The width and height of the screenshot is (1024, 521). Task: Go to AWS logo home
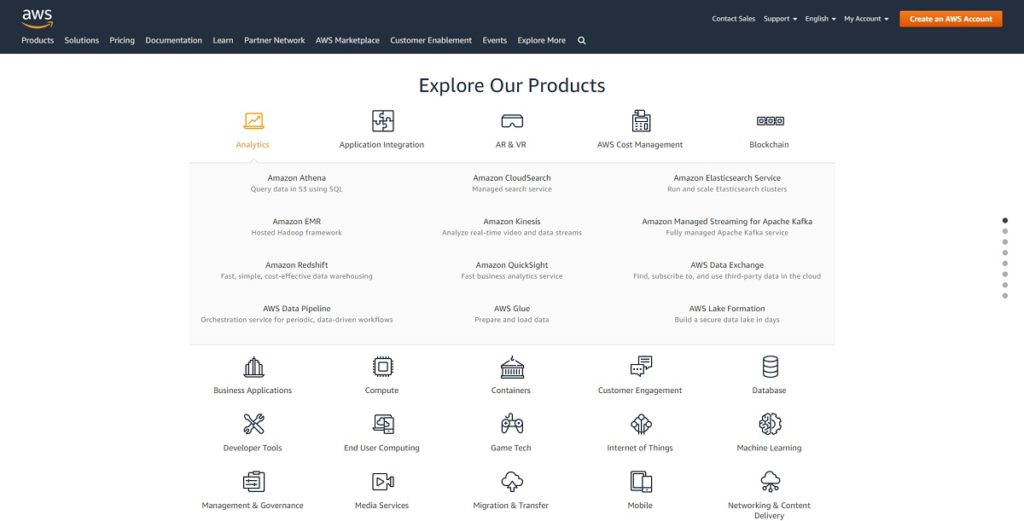pos(37,17)
